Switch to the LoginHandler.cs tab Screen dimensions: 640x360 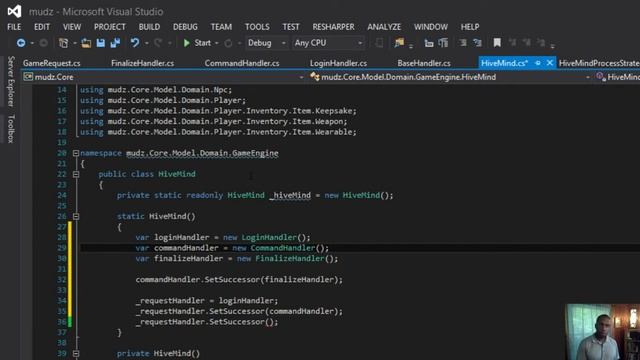pos(338,63)
